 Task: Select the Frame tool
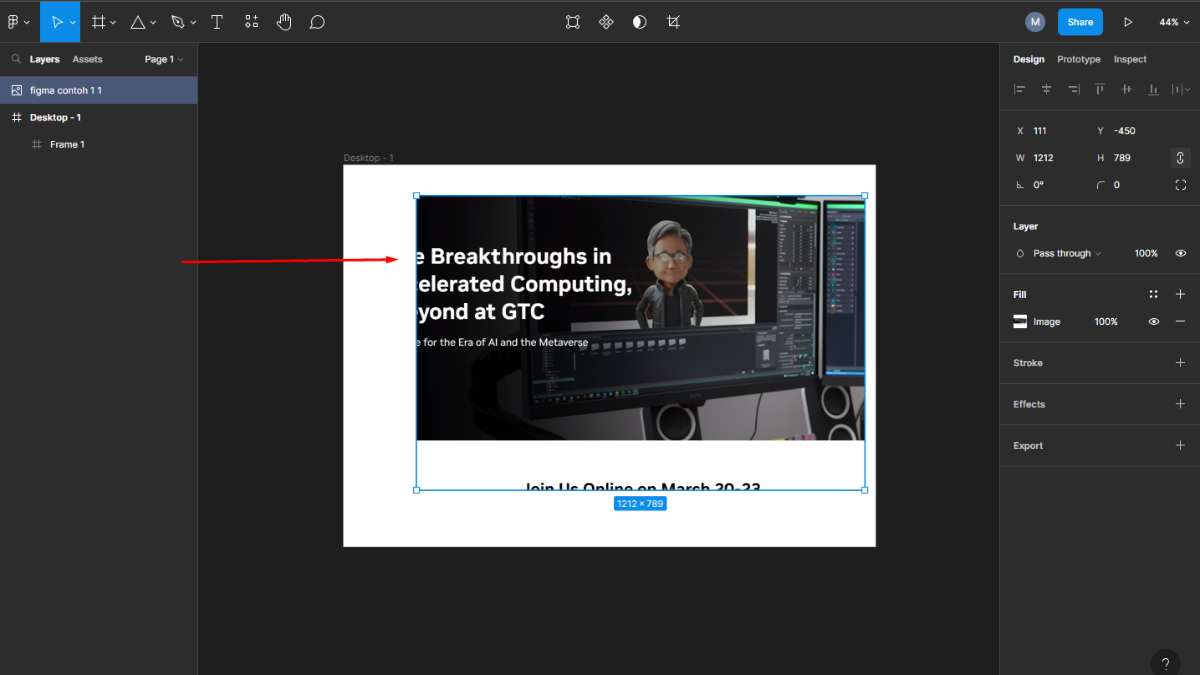[x=98, y=21]
